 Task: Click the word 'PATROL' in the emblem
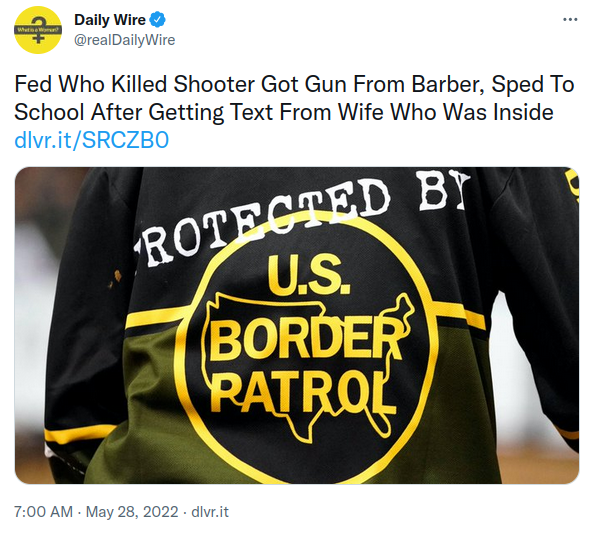tap(303, 392)
